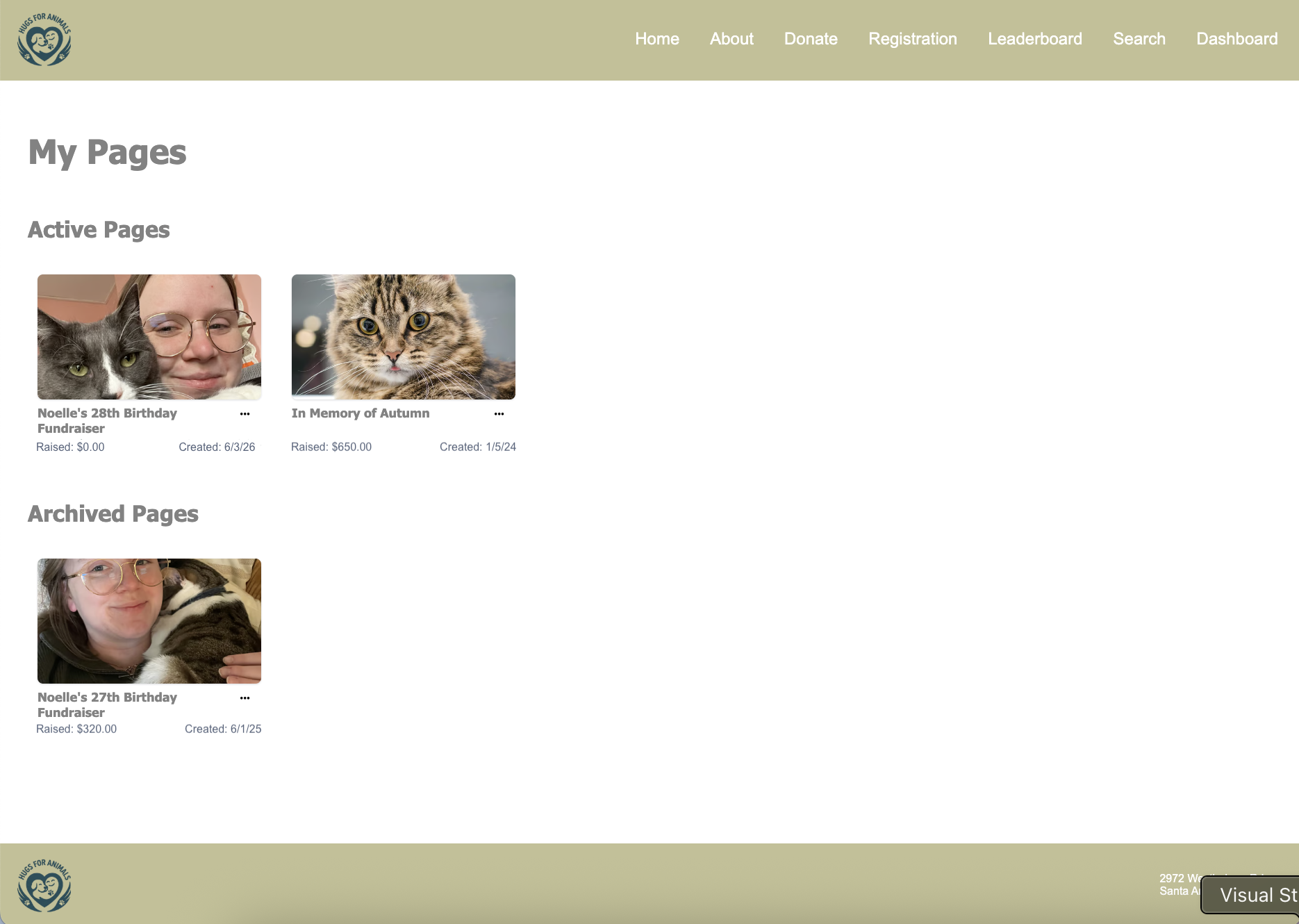This screenshot has height=924, width=1299.
Task: Open options menu for In Memory of Autumn
Action: coord(499,414)
